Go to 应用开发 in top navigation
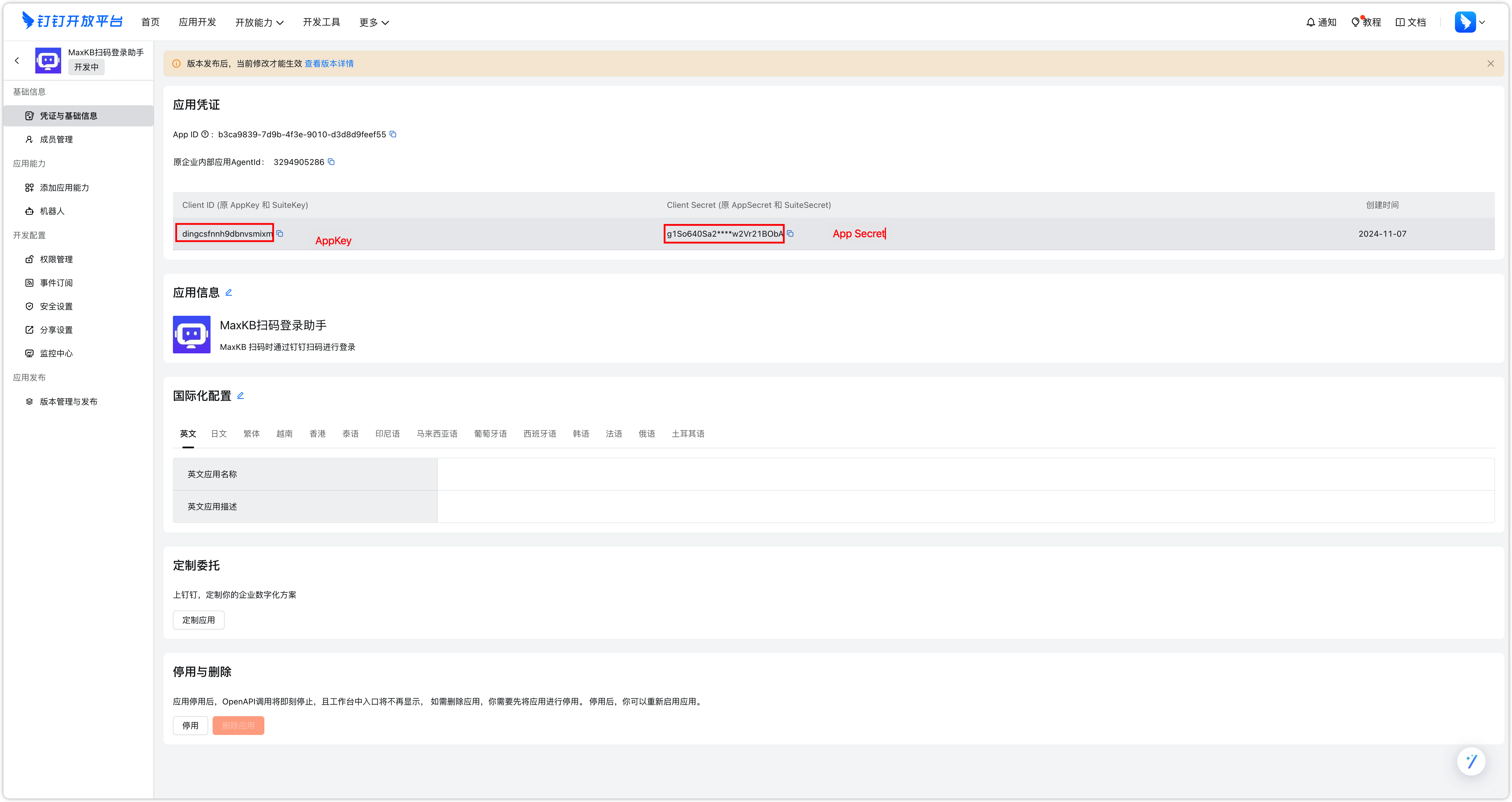 (x=197, y=22)
